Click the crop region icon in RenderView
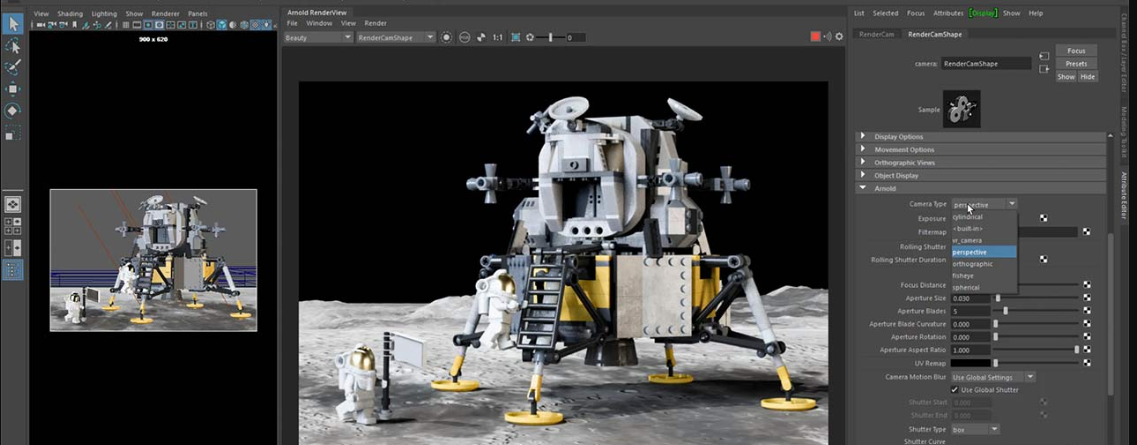The image size is (1137, 445). pyautogui.click(x=516, y=37)
